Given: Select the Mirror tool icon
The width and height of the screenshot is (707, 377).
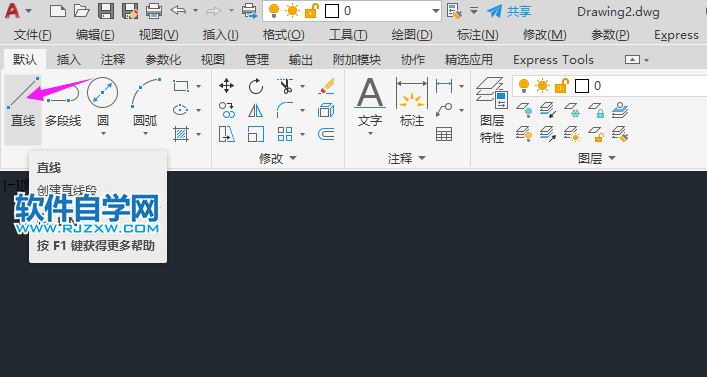Looking at the screenshot, I should (256, 110).
